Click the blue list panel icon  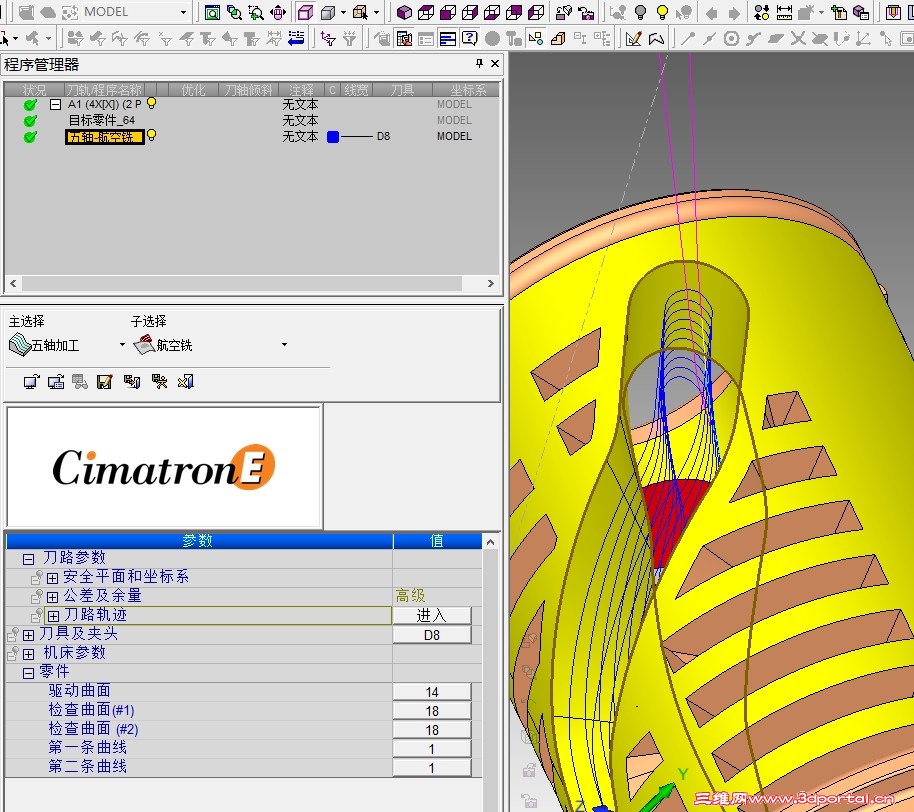coord(448,38)
